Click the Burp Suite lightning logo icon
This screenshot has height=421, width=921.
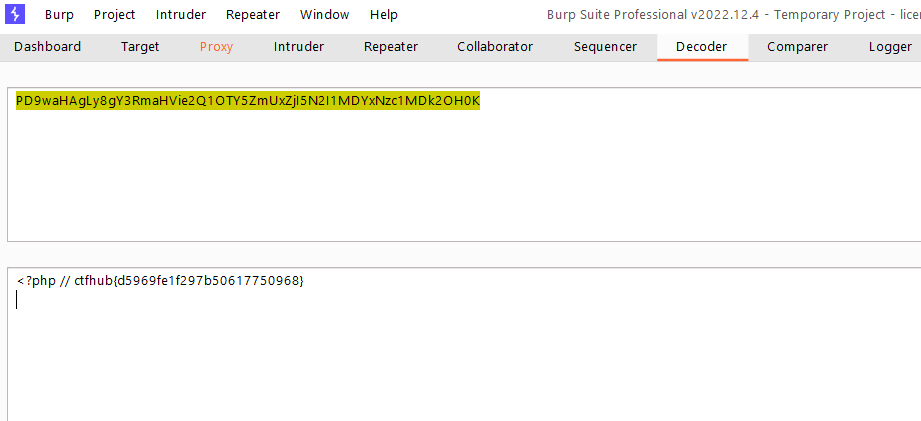pos(15,14)
